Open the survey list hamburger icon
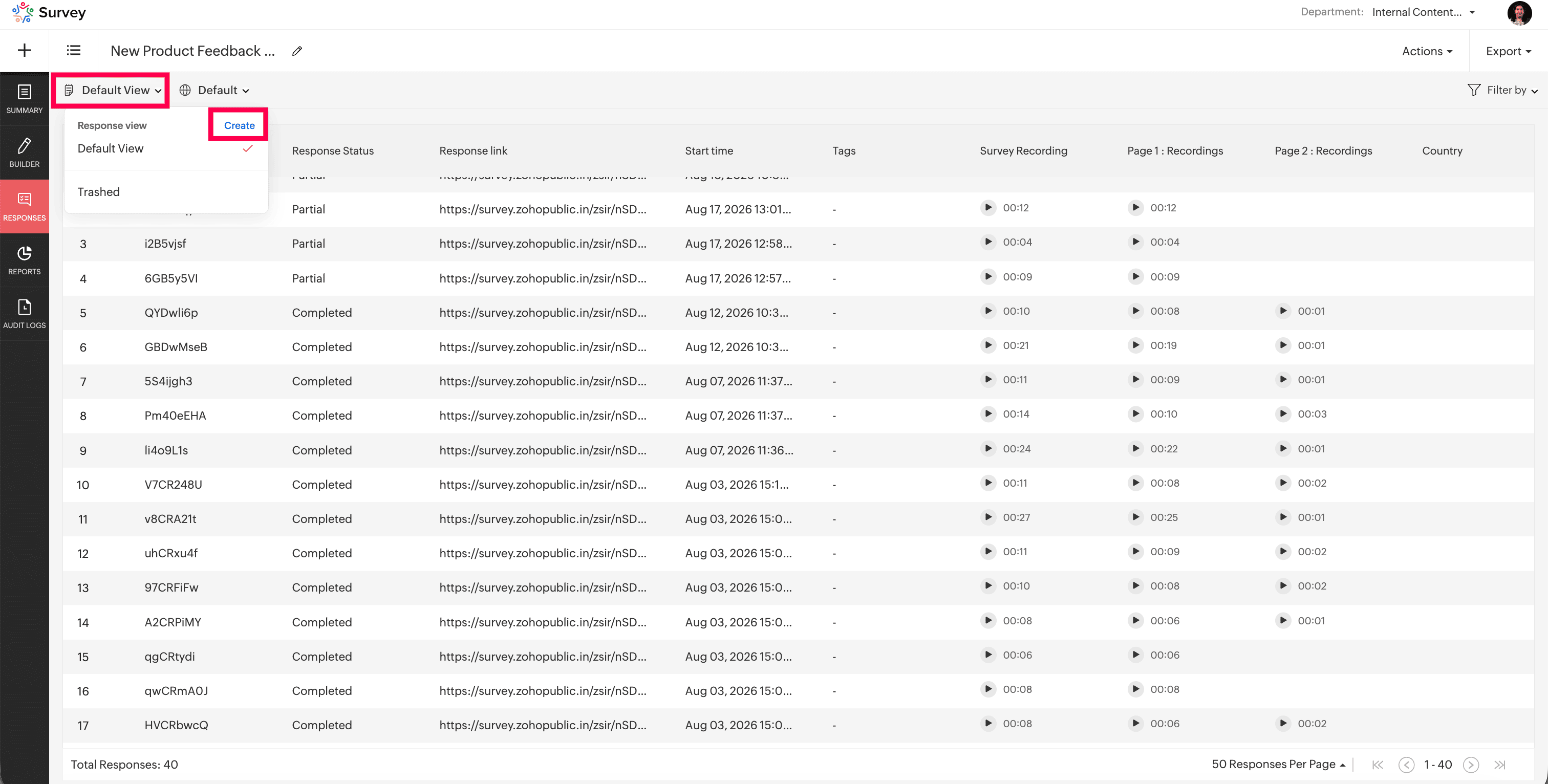The width and height of the screenshot is (1548, 784). pyautogui.click(x=73, y=51)
